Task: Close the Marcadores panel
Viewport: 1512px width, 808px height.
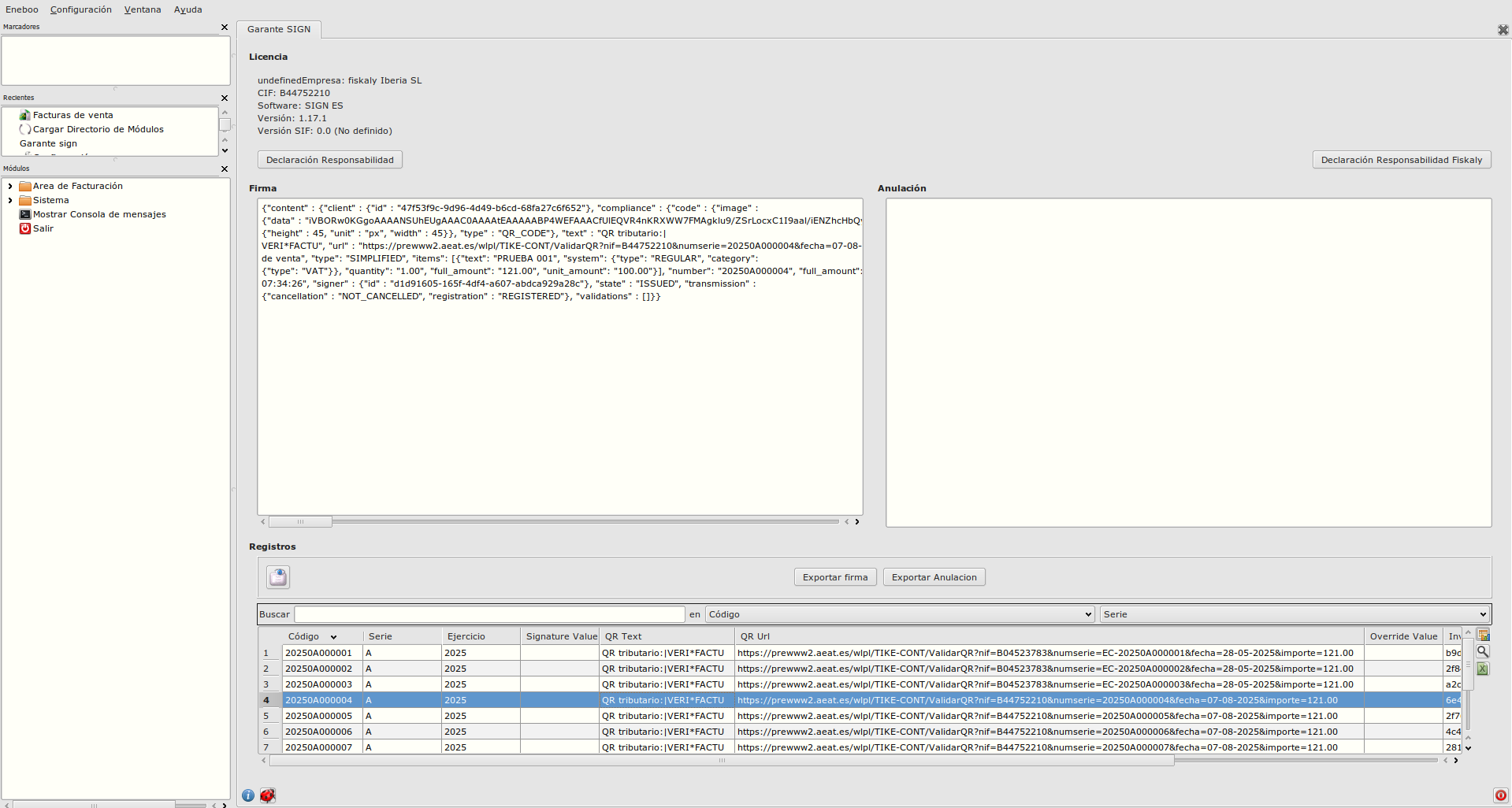Action: pos(225,27)
